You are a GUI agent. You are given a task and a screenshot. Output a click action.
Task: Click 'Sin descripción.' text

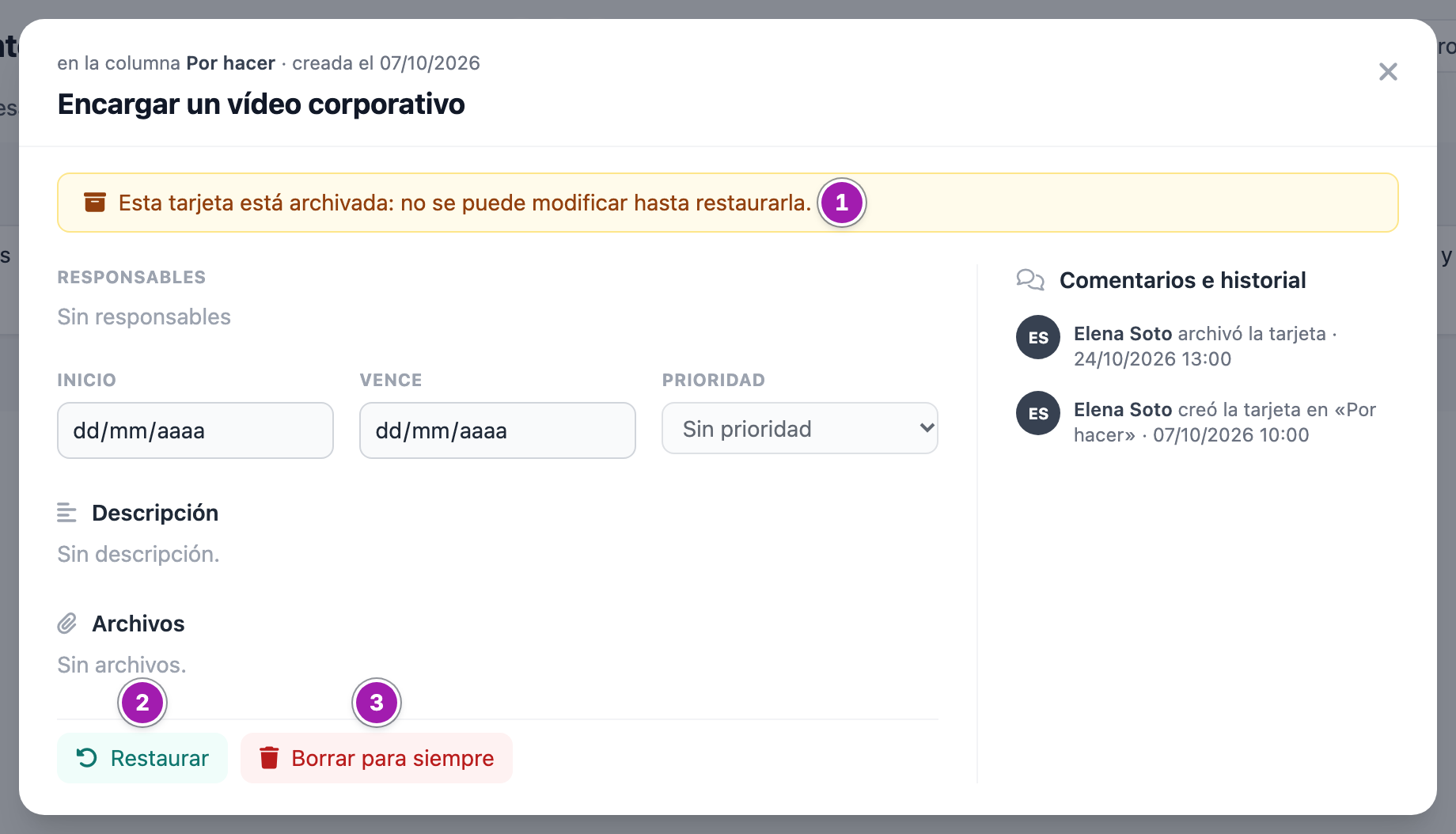pyautogui.click(x=138, y=554)
